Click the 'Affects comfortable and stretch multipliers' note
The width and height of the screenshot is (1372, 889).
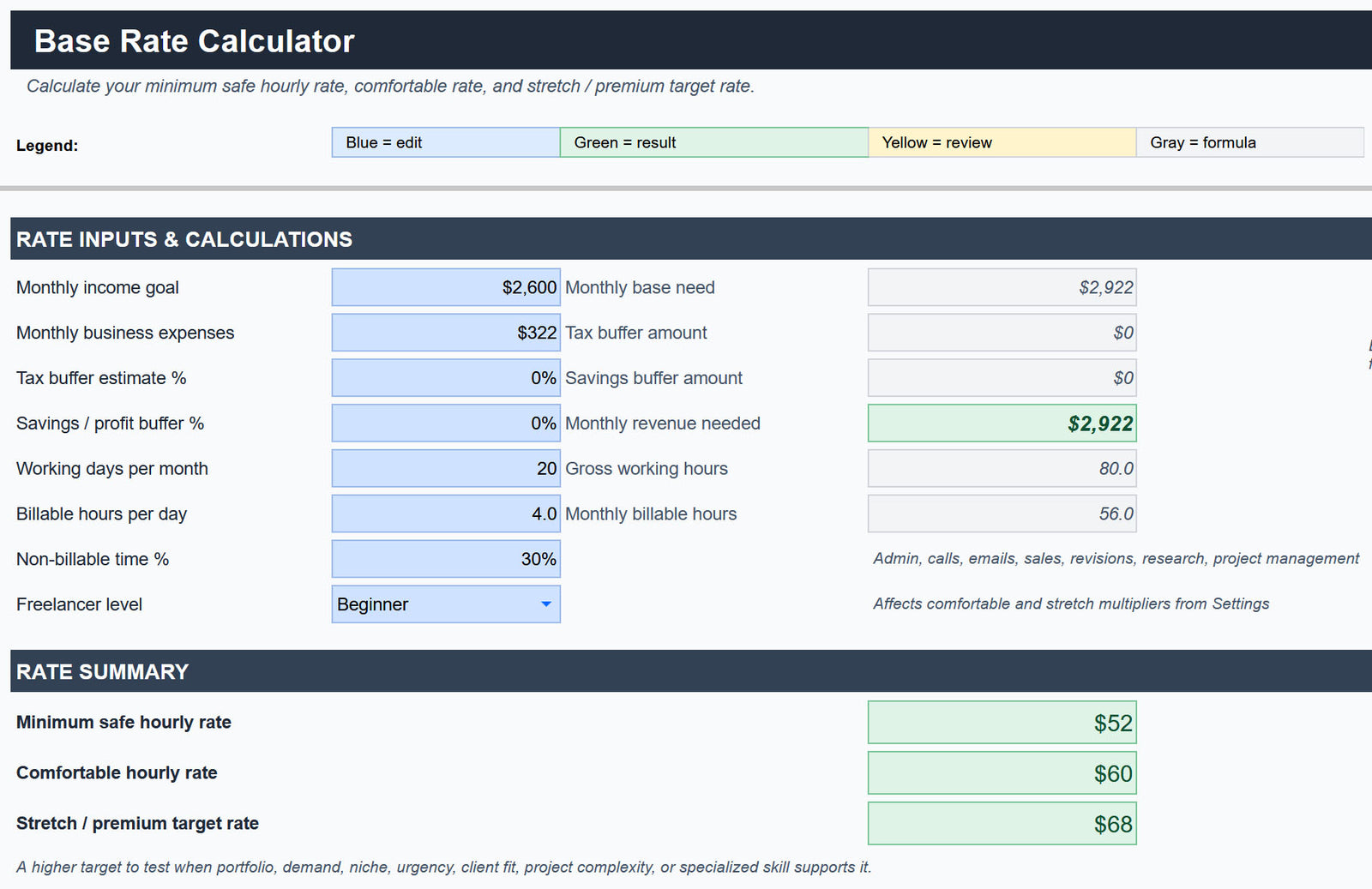(x=1071, y=604)
